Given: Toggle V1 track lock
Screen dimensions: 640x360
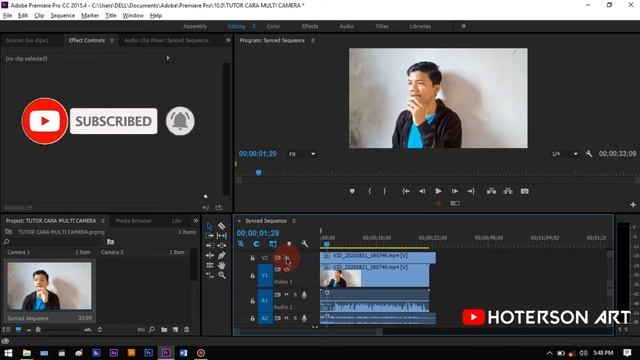Looking at the screenshot, I should pyautogui.click(x=253, y=276).
